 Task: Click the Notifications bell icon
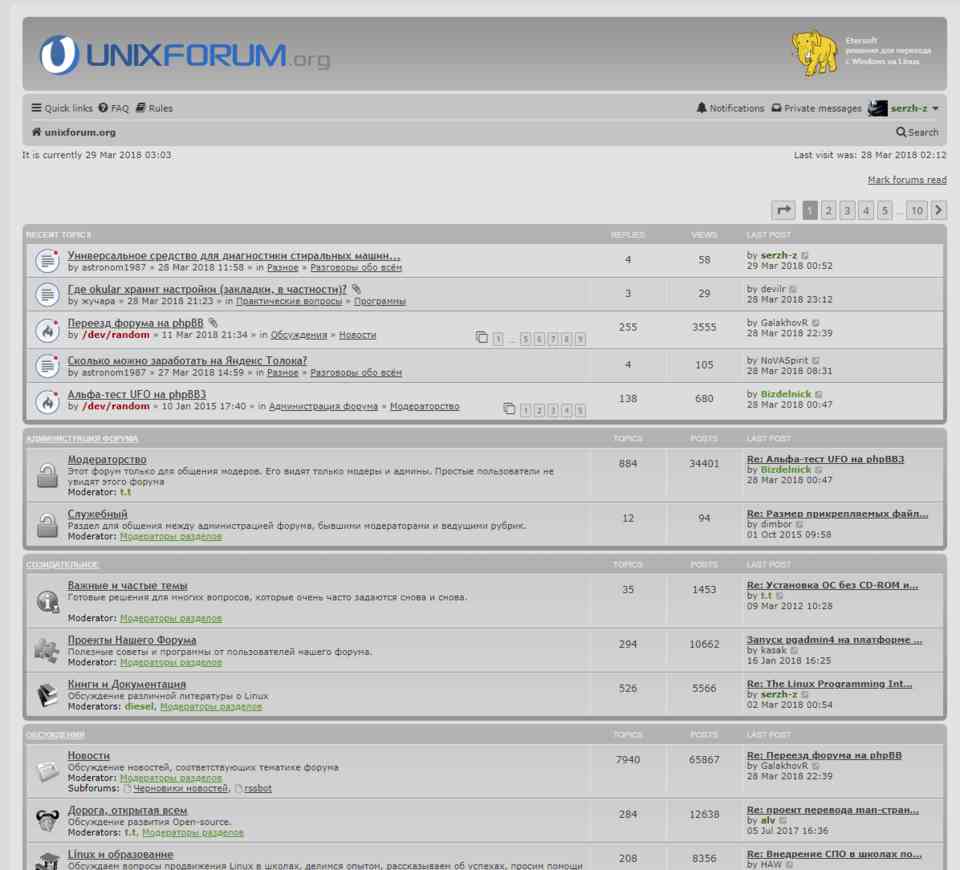702,108
